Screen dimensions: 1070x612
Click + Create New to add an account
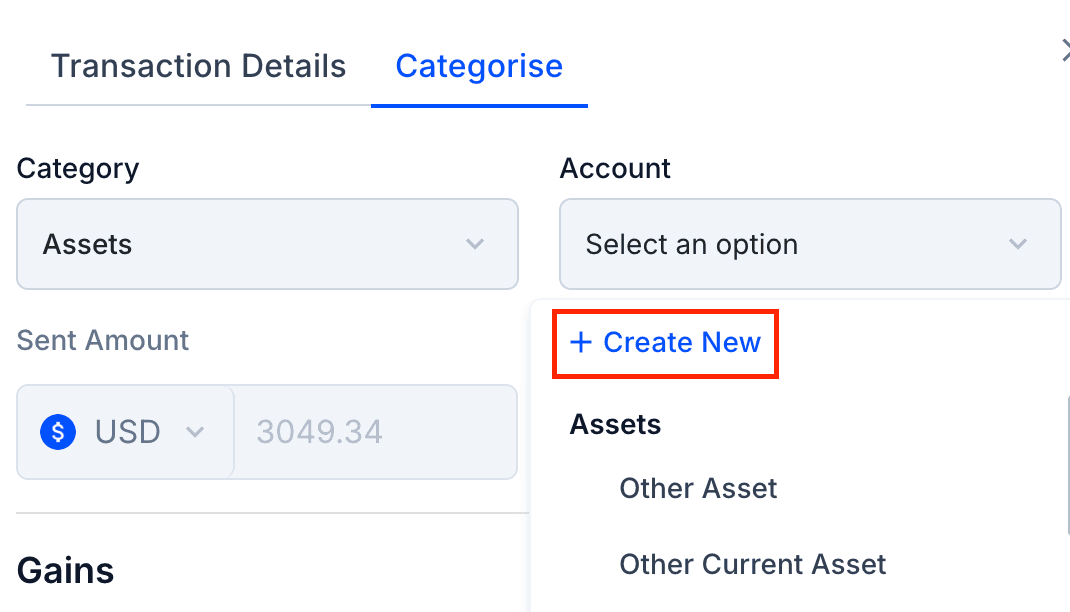click(x=665, y=342)
